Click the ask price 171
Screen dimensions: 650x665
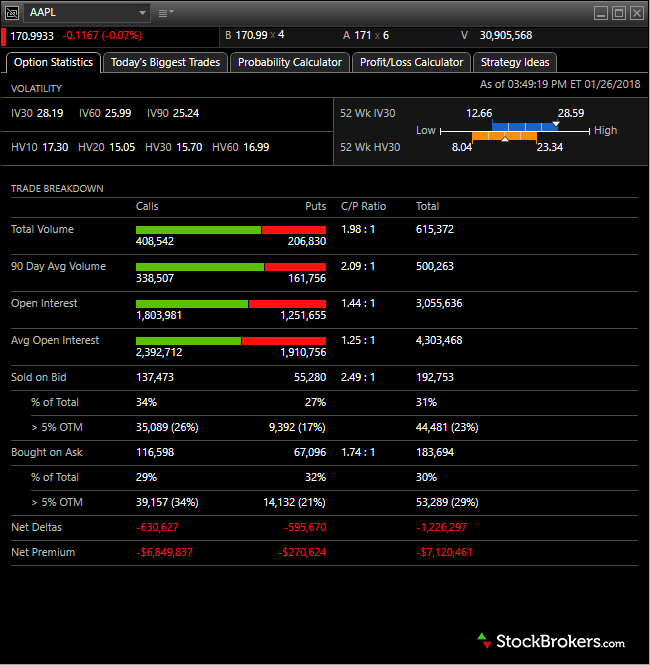363,35
